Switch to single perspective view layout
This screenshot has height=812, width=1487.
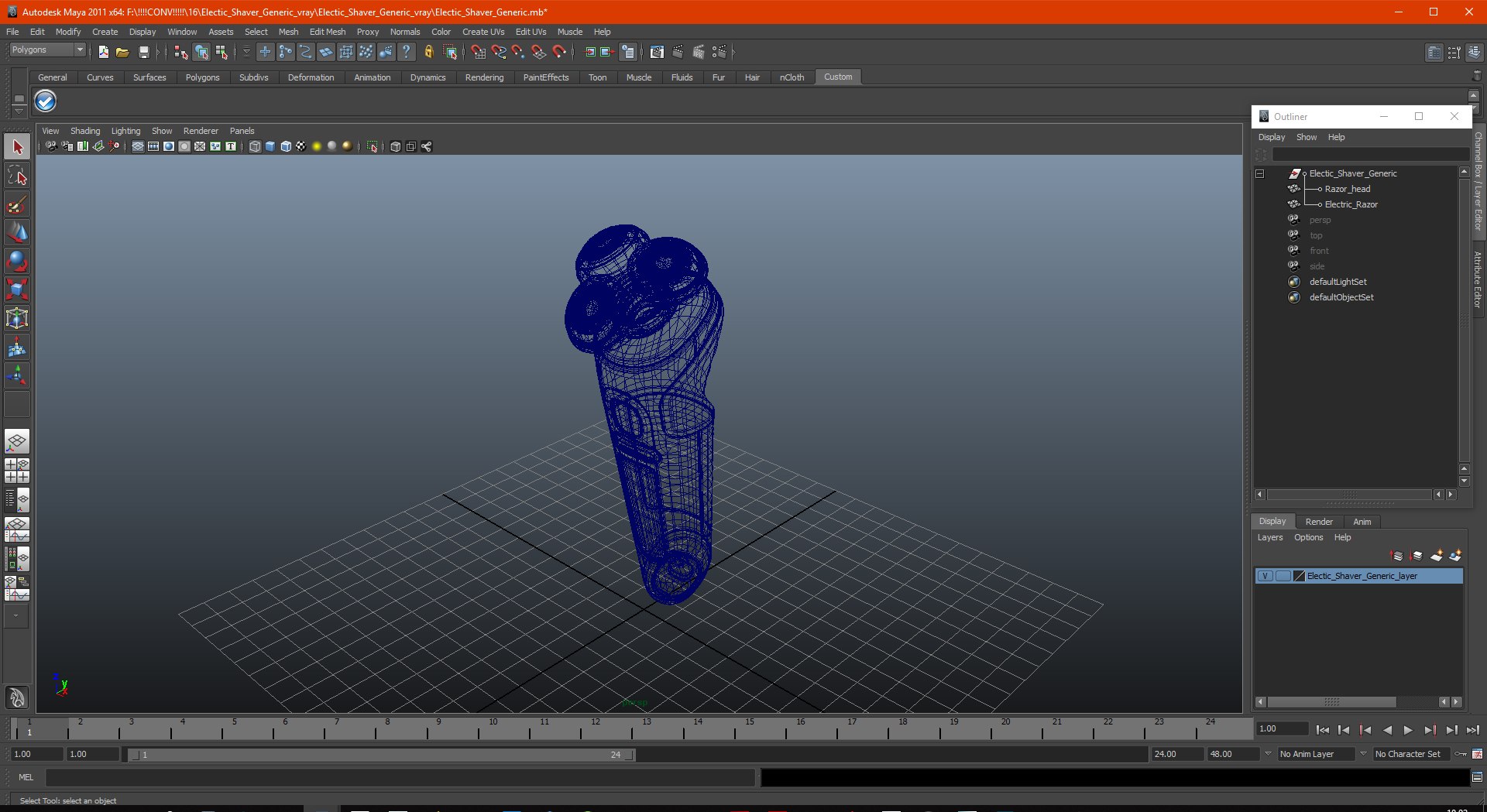tap(17, 441)
